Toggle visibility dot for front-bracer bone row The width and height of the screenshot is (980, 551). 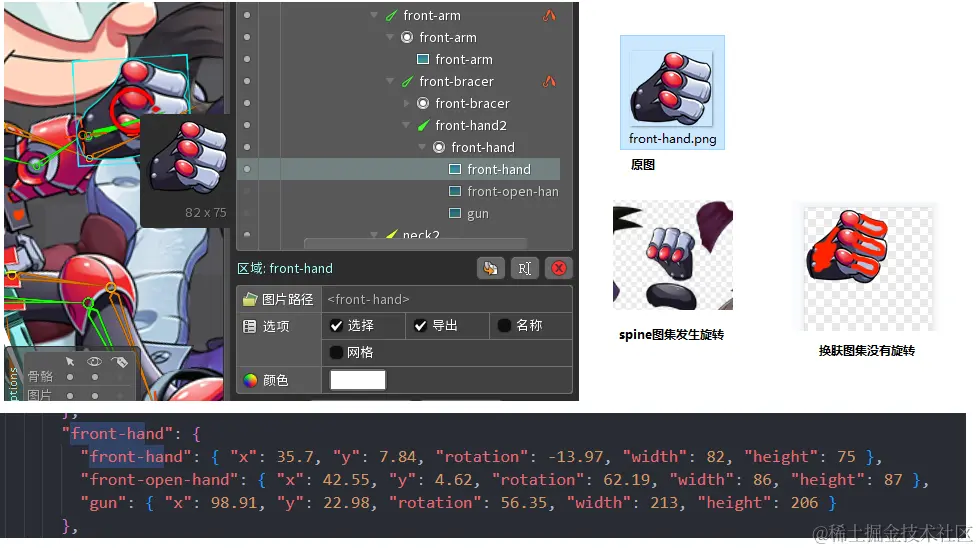[247, 81]
